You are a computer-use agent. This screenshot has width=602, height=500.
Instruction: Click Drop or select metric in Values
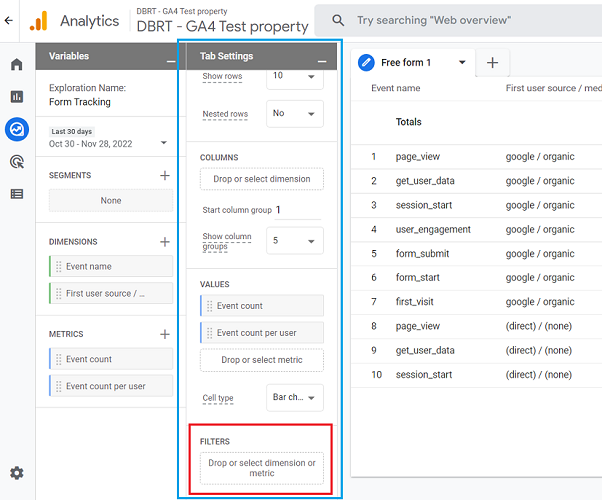(262, 360)
